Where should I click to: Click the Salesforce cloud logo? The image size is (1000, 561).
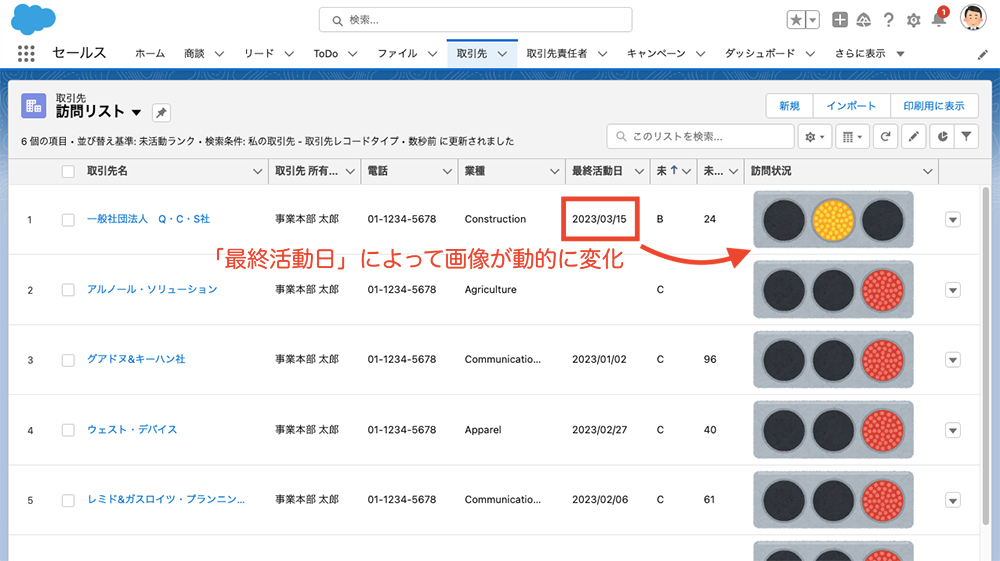tap(33, 18)
